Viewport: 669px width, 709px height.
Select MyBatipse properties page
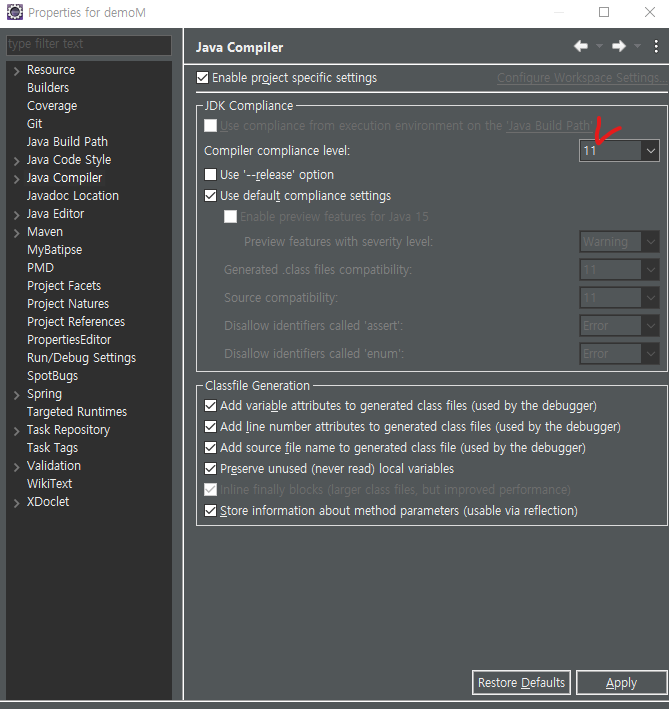click(55, 250)
